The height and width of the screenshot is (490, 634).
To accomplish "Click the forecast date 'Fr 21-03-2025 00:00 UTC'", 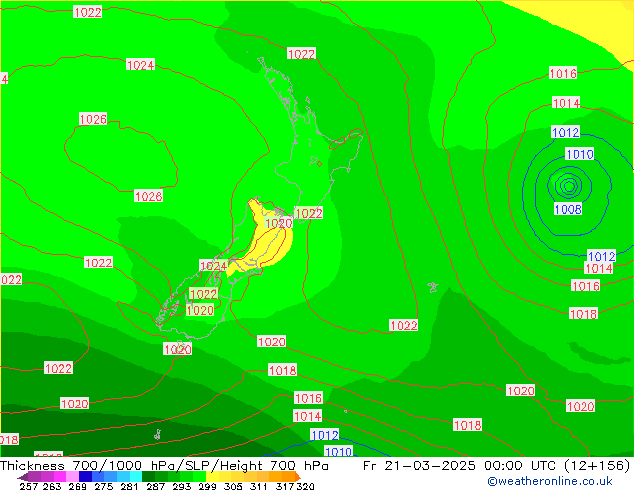I will [459, 465].
